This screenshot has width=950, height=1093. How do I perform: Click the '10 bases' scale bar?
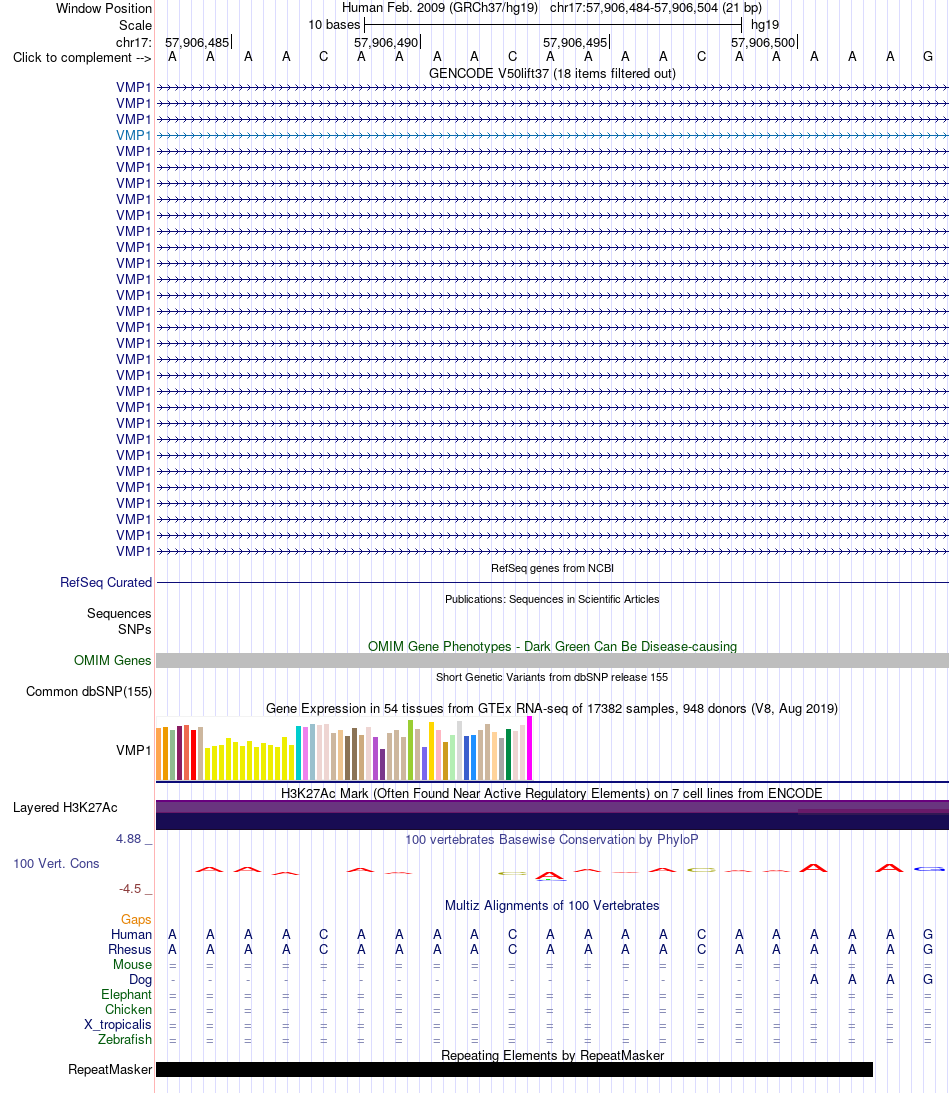pos(553,25)
